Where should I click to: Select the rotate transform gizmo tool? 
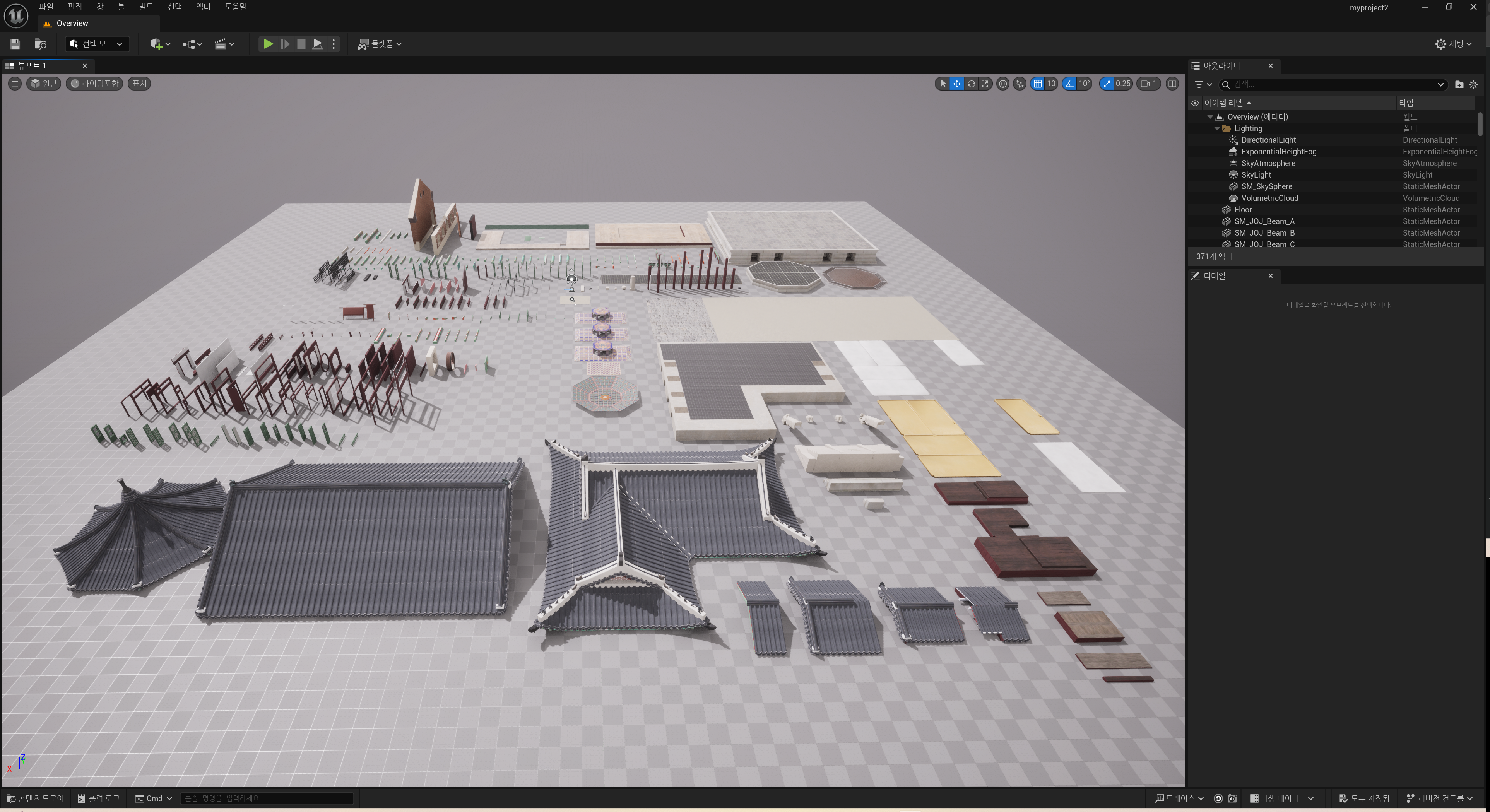971,84
